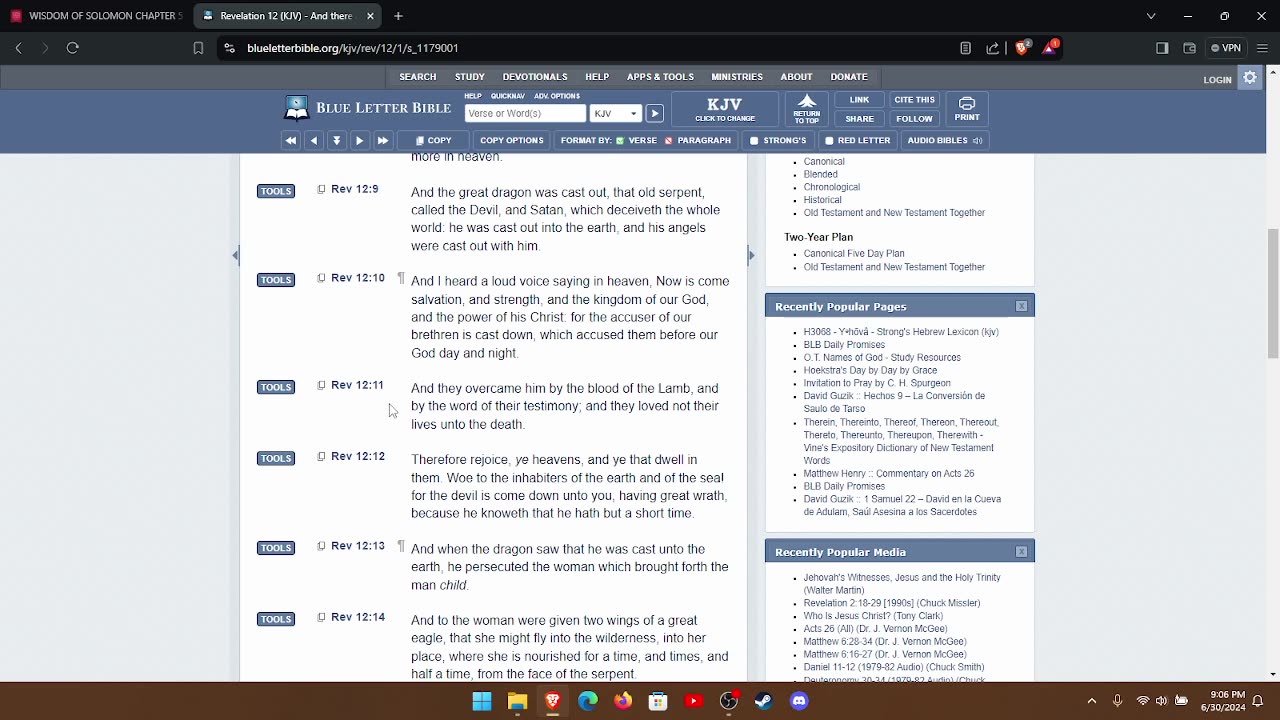The image size is (1280, 720).
Task: Open Chronological reading plan link
Action: pyautogui.click(x=832, y=187)
